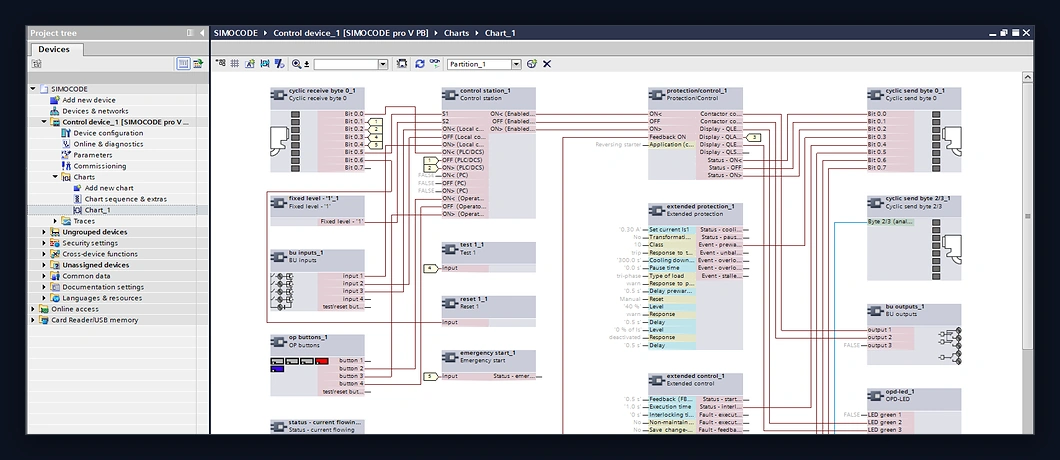Collapse the Control device_1 node
This screenshot has width=1060, height=460.
tap(44, 122)
